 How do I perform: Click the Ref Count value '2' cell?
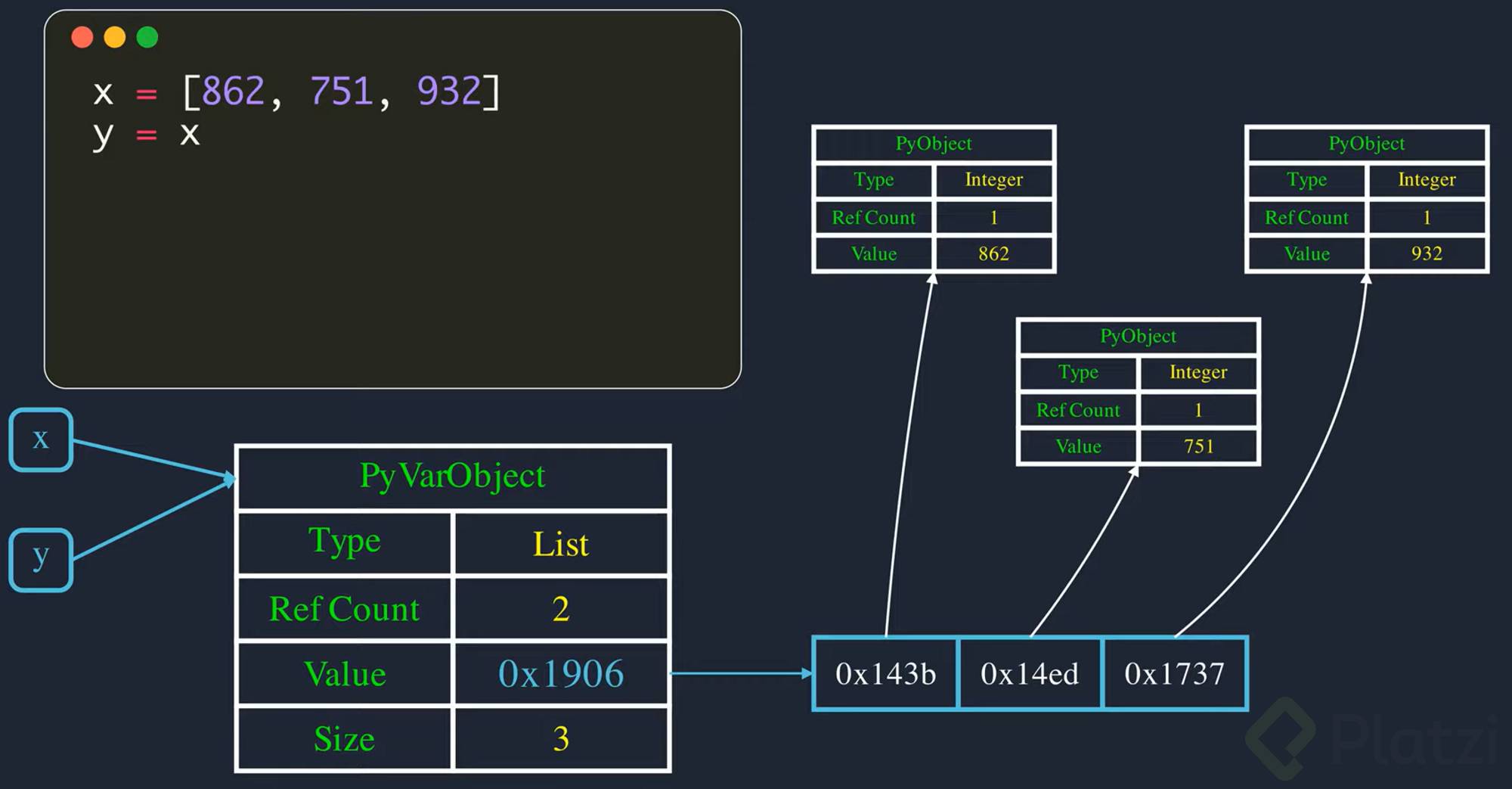click(x=561, y=609)
